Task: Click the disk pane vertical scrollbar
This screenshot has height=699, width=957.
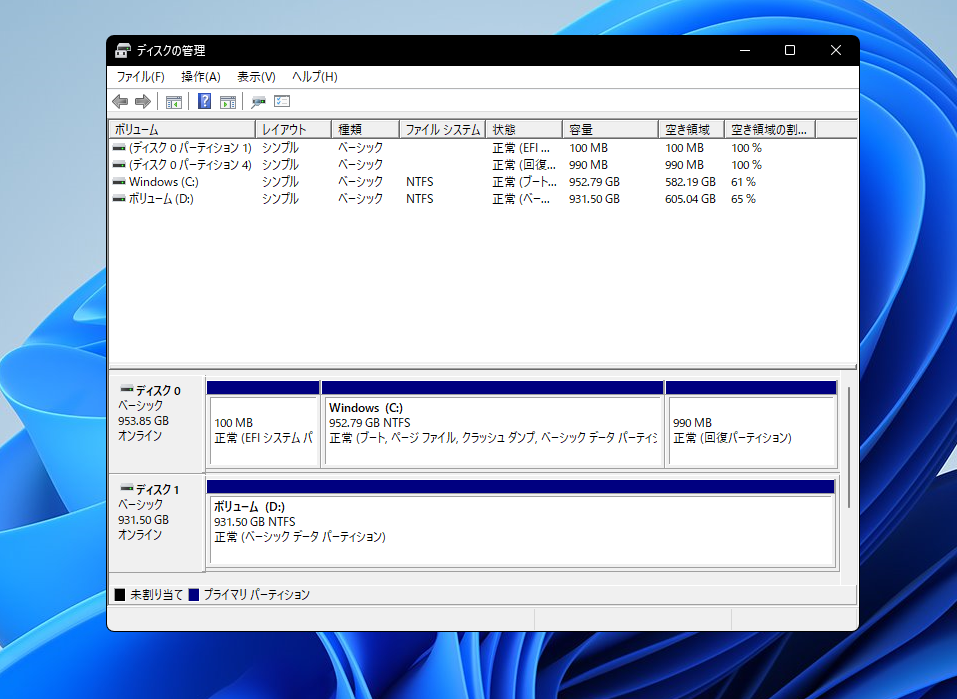Action: pos(848,447)
